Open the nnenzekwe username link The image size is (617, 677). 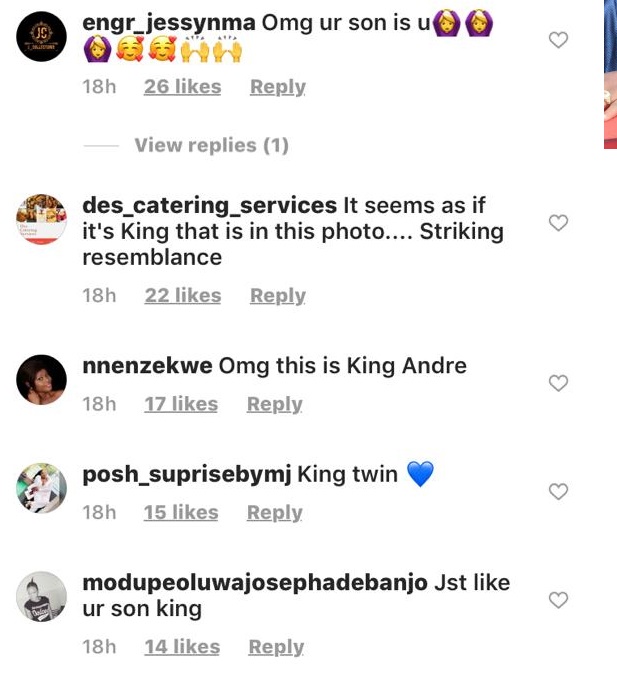[147, 366]
